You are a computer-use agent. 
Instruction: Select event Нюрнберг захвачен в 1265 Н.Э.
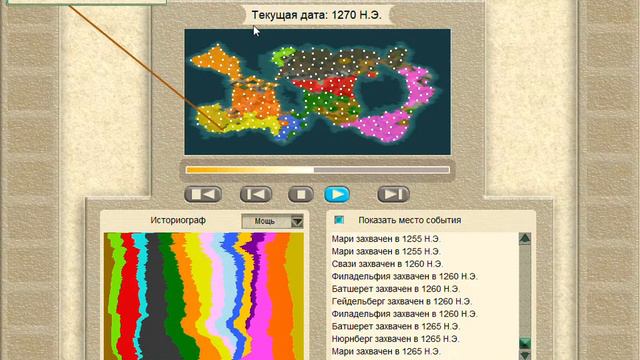click(396, 339)
